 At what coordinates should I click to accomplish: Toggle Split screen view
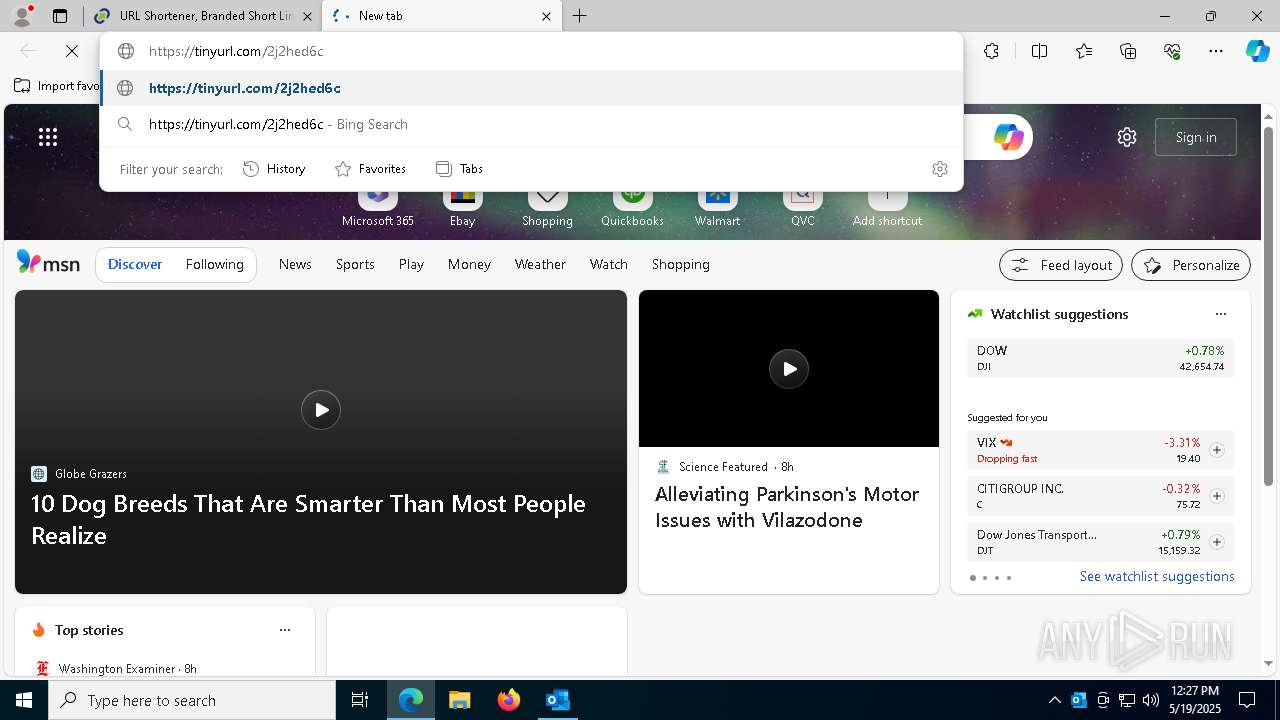click(x=1040, y=51)
